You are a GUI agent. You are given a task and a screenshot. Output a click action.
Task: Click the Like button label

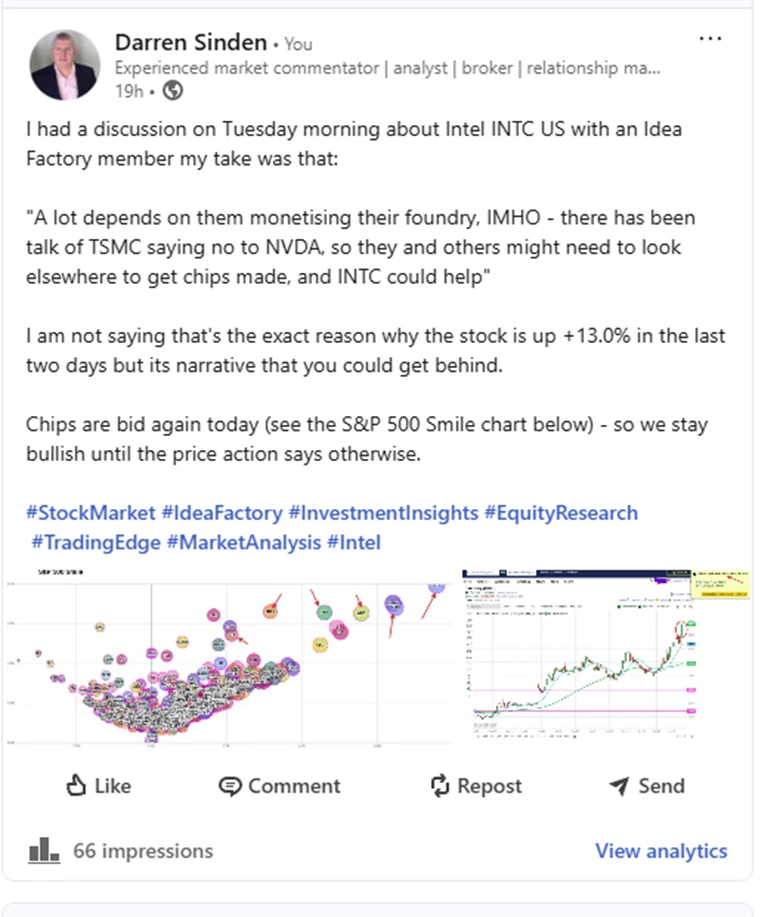click(x=112, y=787)
